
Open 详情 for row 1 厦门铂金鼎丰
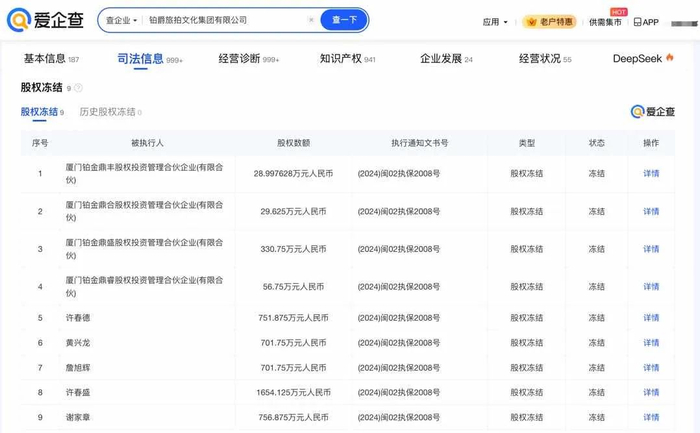(651, 174)
